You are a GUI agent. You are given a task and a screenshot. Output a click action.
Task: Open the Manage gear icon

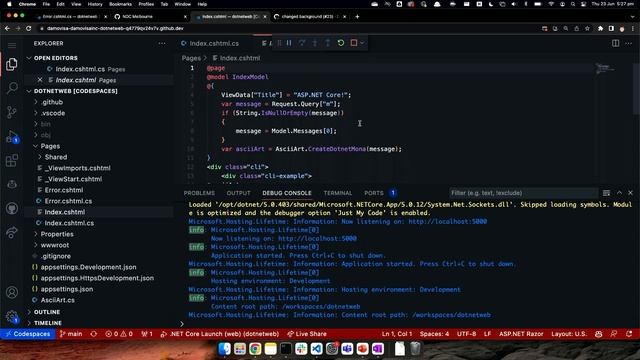12,316
